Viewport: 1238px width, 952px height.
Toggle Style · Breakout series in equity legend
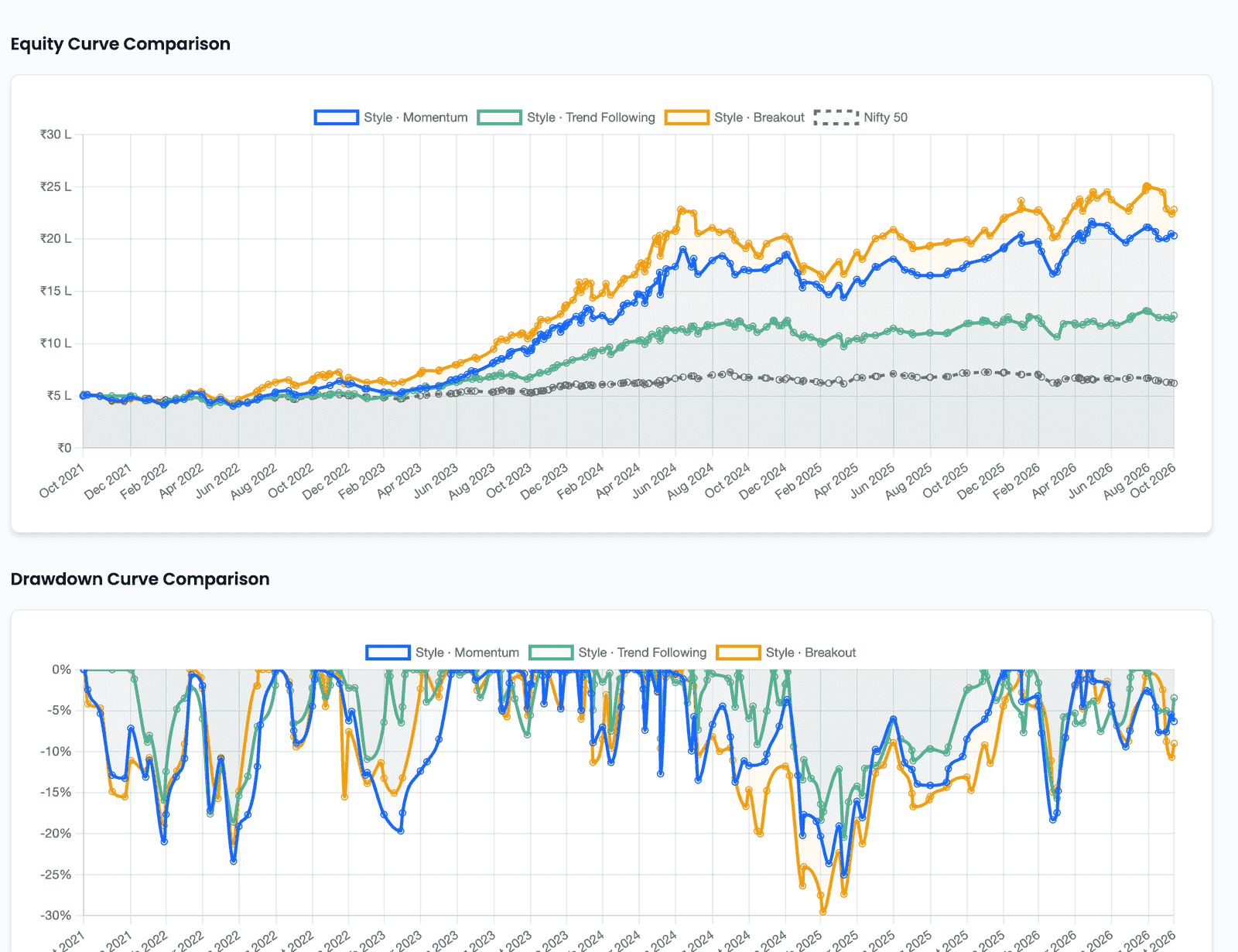(735, 118)
